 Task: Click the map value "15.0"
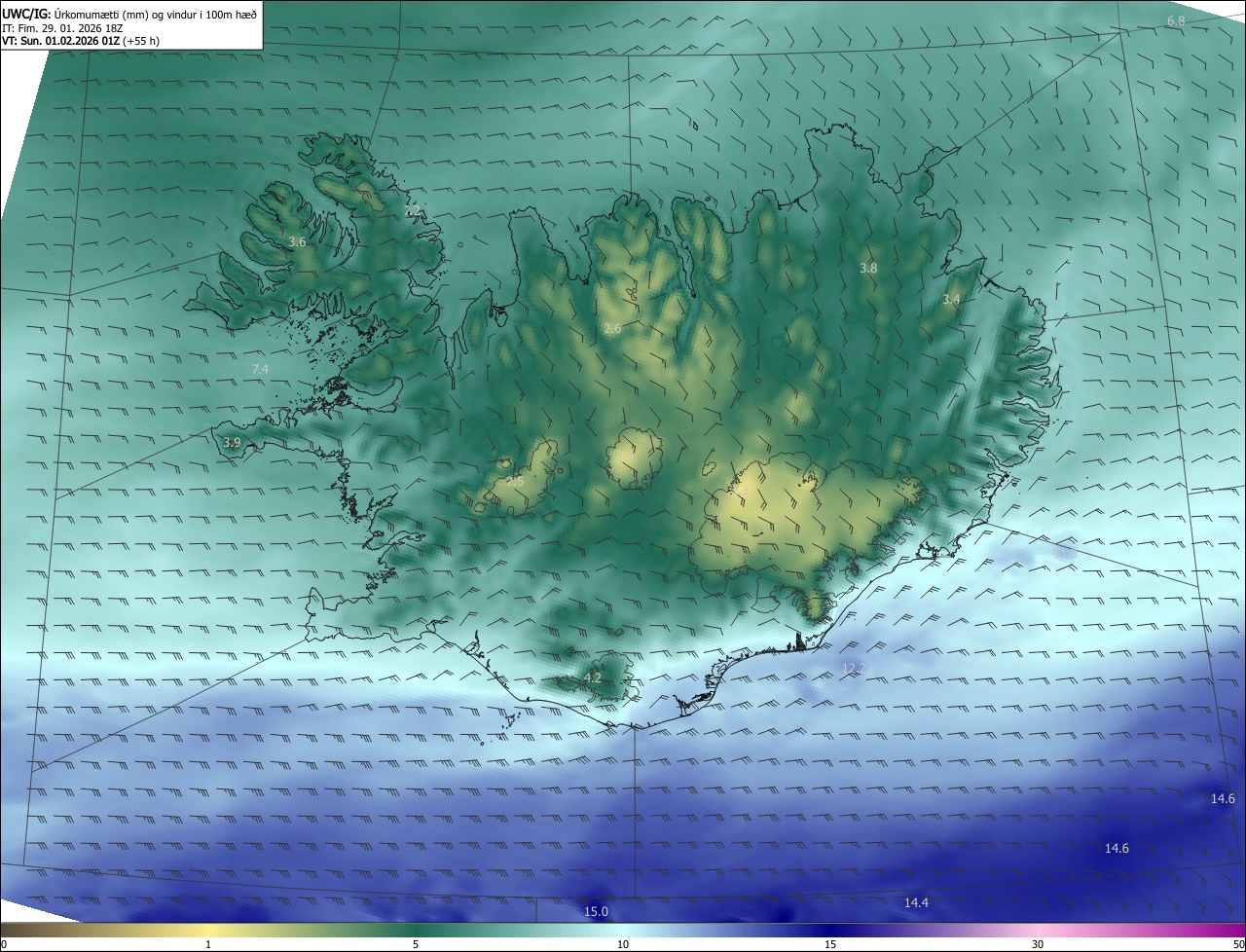pos(596,912)
